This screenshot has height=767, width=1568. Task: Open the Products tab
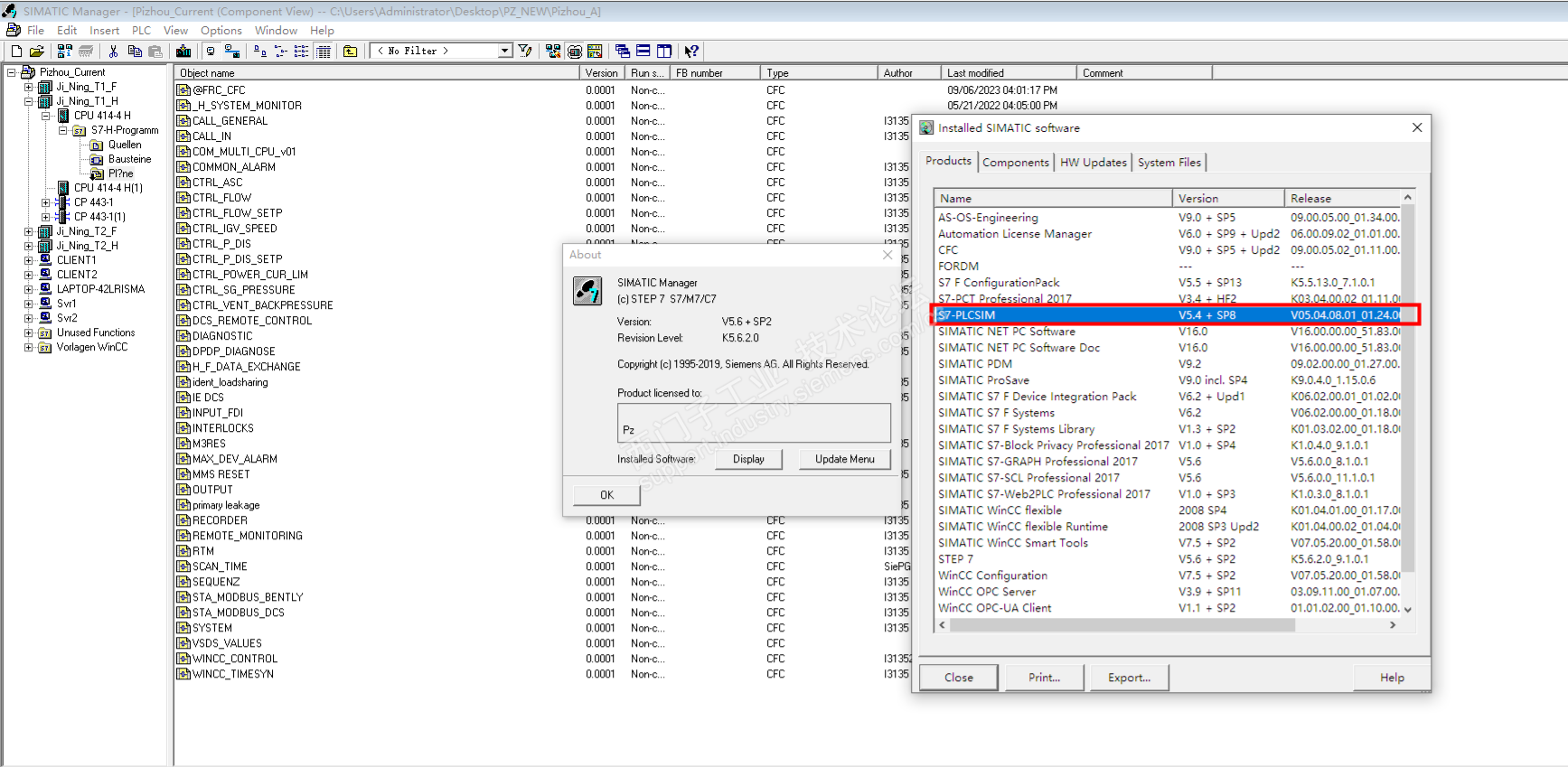pos(948,161)
